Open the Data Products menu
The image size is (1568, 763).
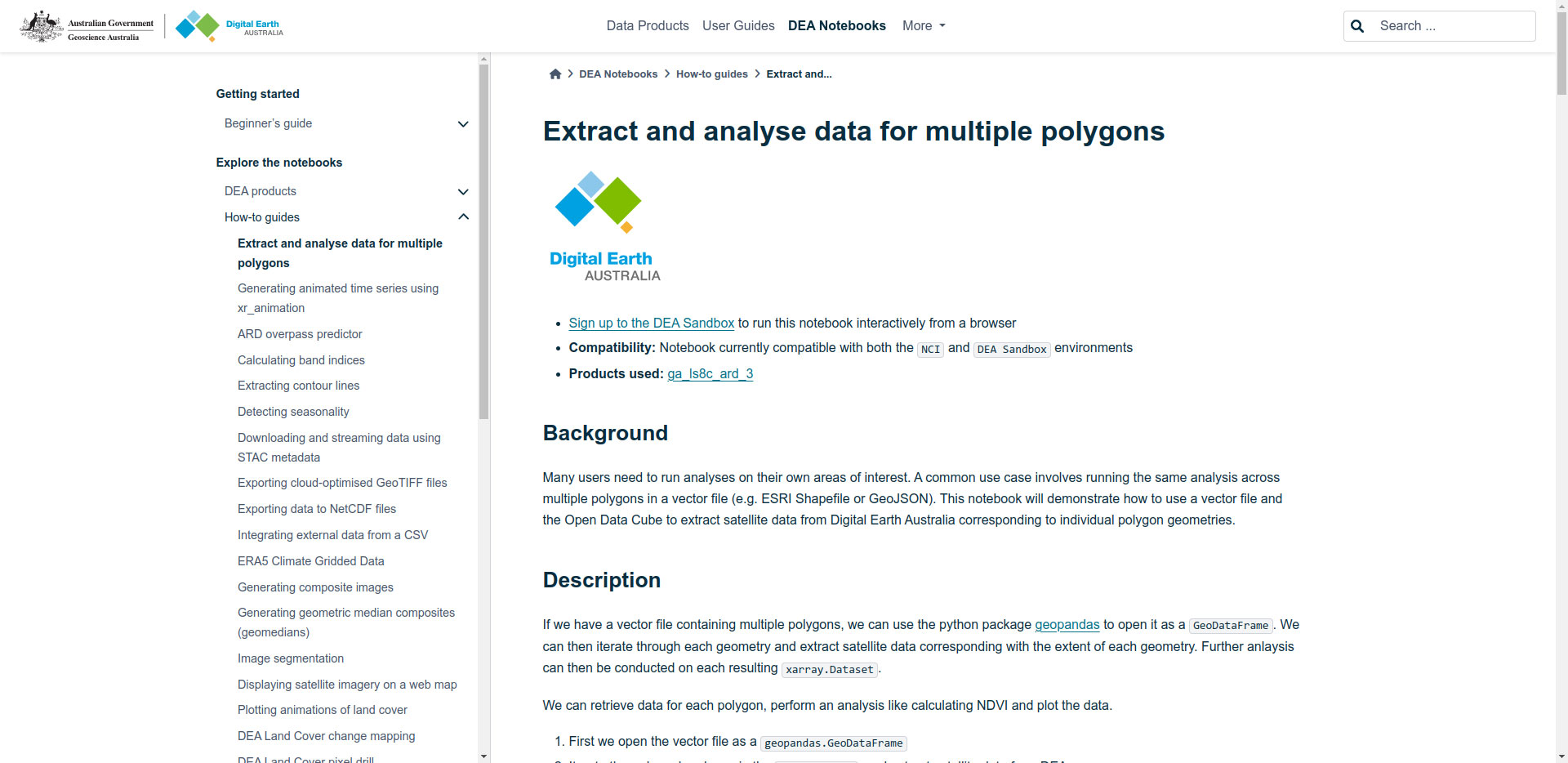click(x=648, y=26)
